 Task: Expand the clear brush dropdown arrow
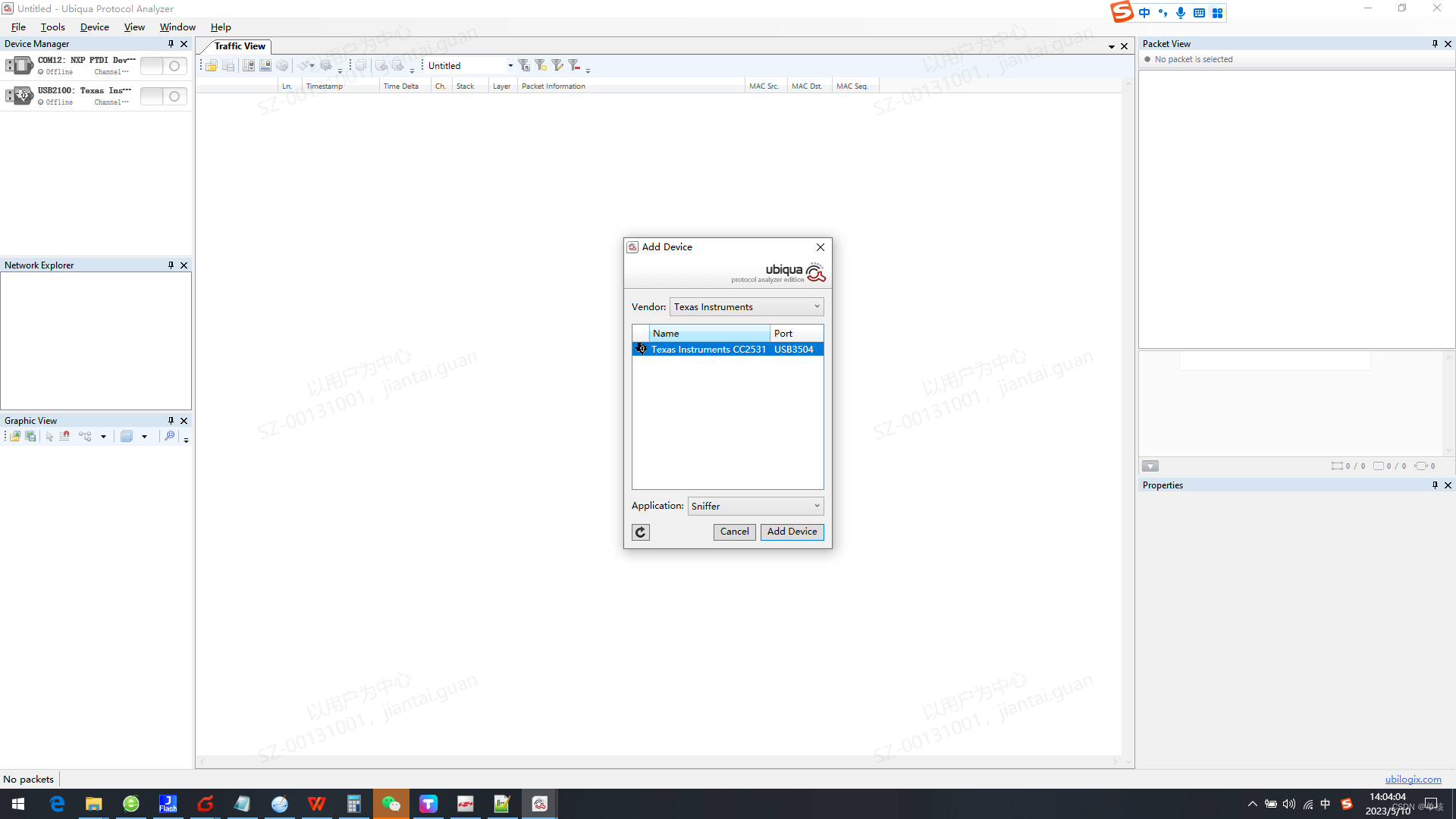pyautogui.click(x=312, y=66)
